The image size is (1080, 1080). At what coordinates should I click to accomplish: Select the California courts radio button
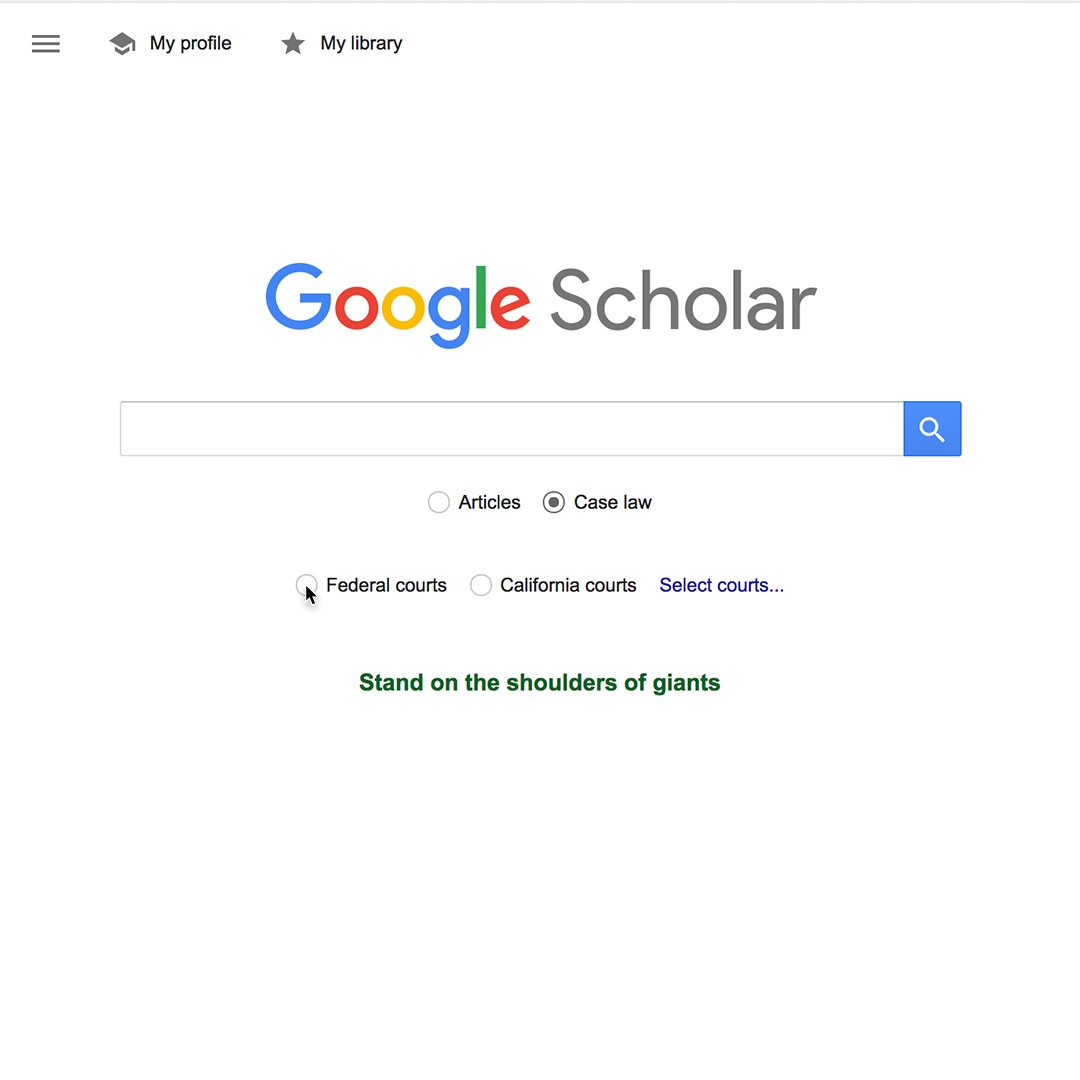click(481, 585)
